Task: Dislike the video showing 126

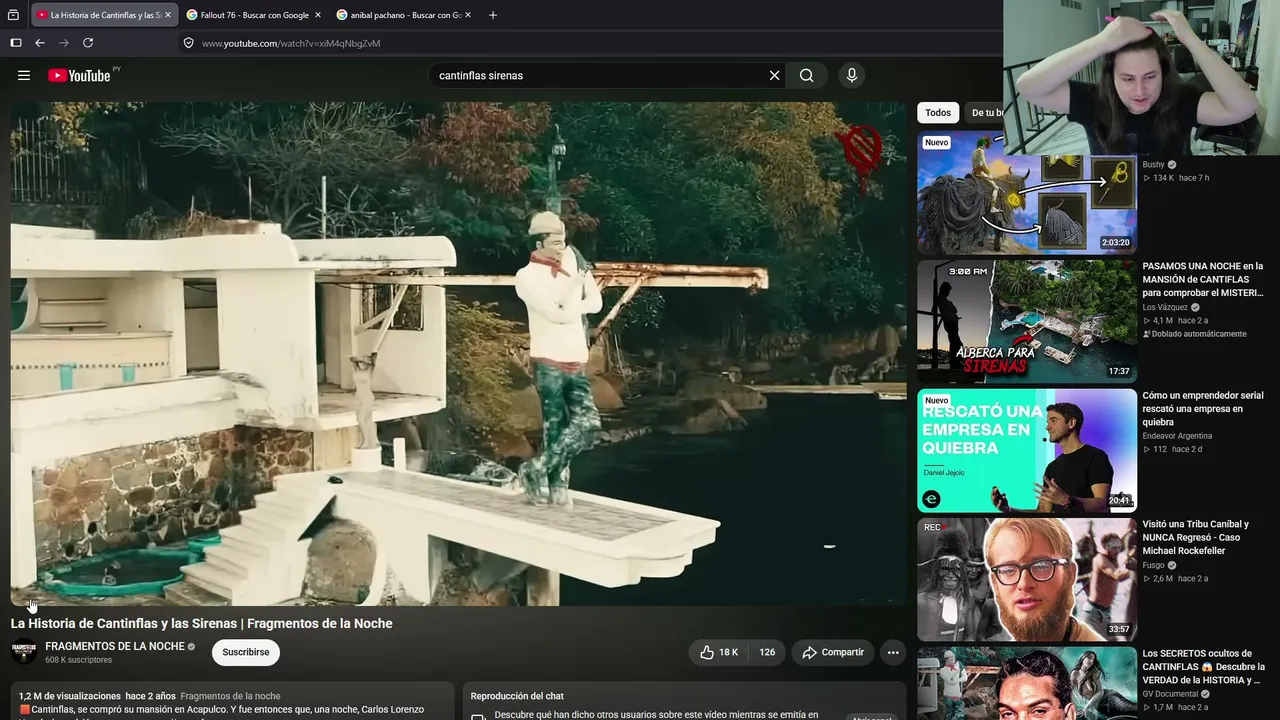Action: tap(767, 652)
